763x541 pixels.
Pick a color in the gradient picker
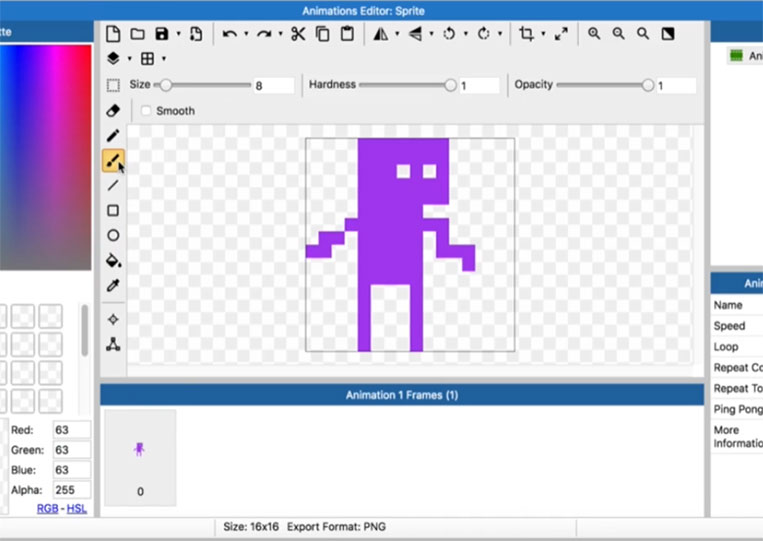(45, 157)
